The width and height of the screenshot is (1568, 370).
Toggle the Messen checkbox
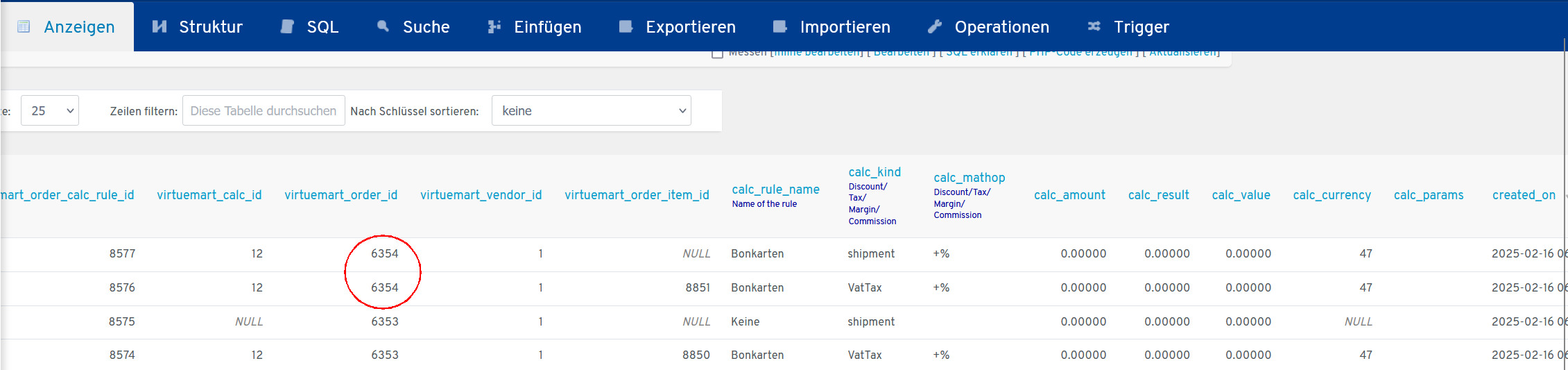[717, 53]
